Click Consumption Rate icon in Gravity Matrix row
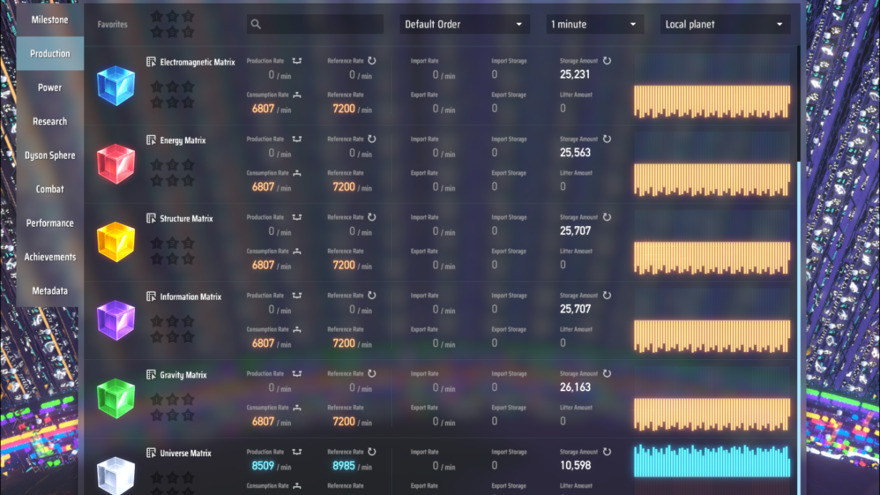The width and height of the screenshot is (880, 495). pos(297,407)
